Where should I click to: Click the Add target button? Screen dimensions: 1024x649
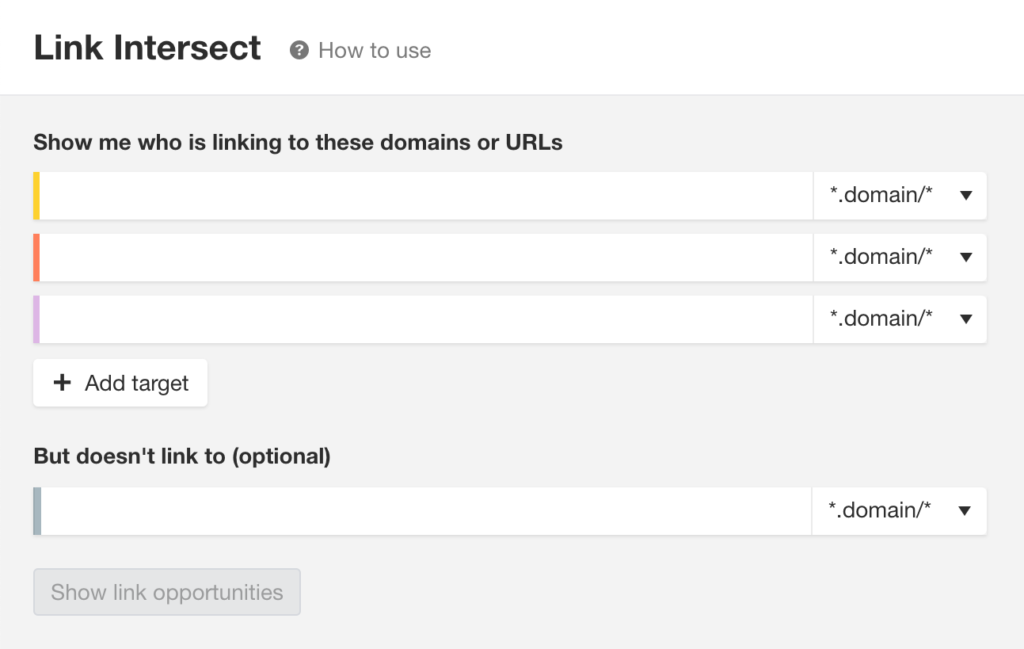coord(120,383)
